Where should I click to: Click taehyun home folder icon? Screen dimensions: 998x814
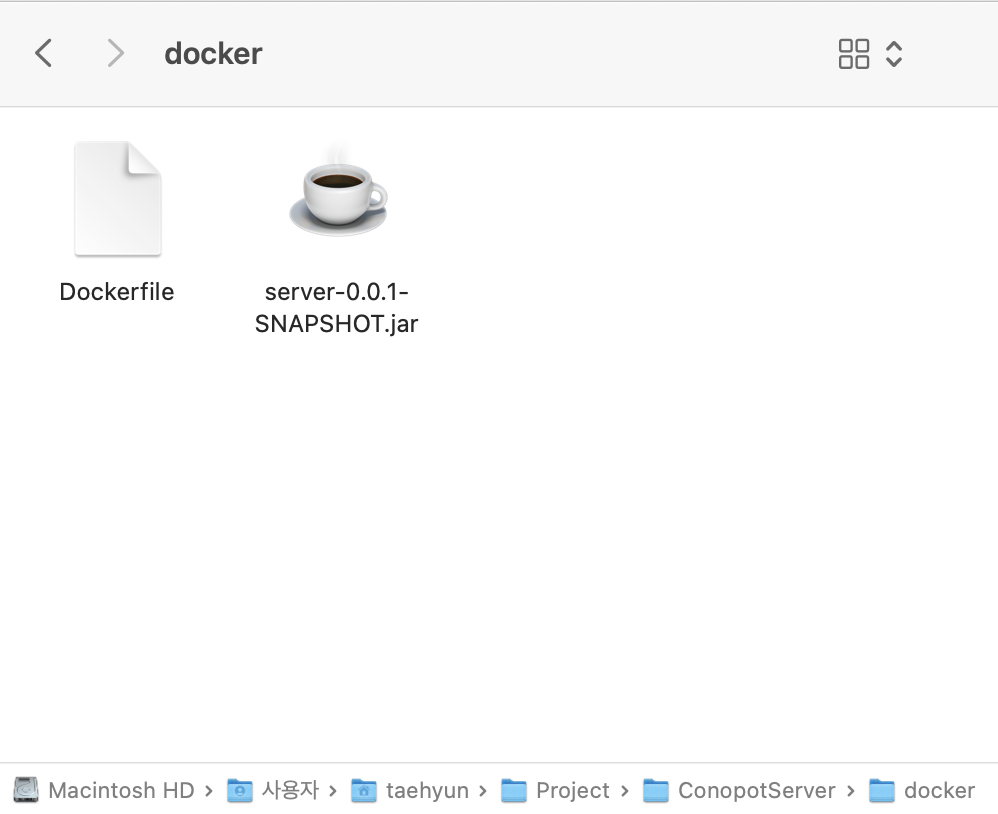pos(364,790)
